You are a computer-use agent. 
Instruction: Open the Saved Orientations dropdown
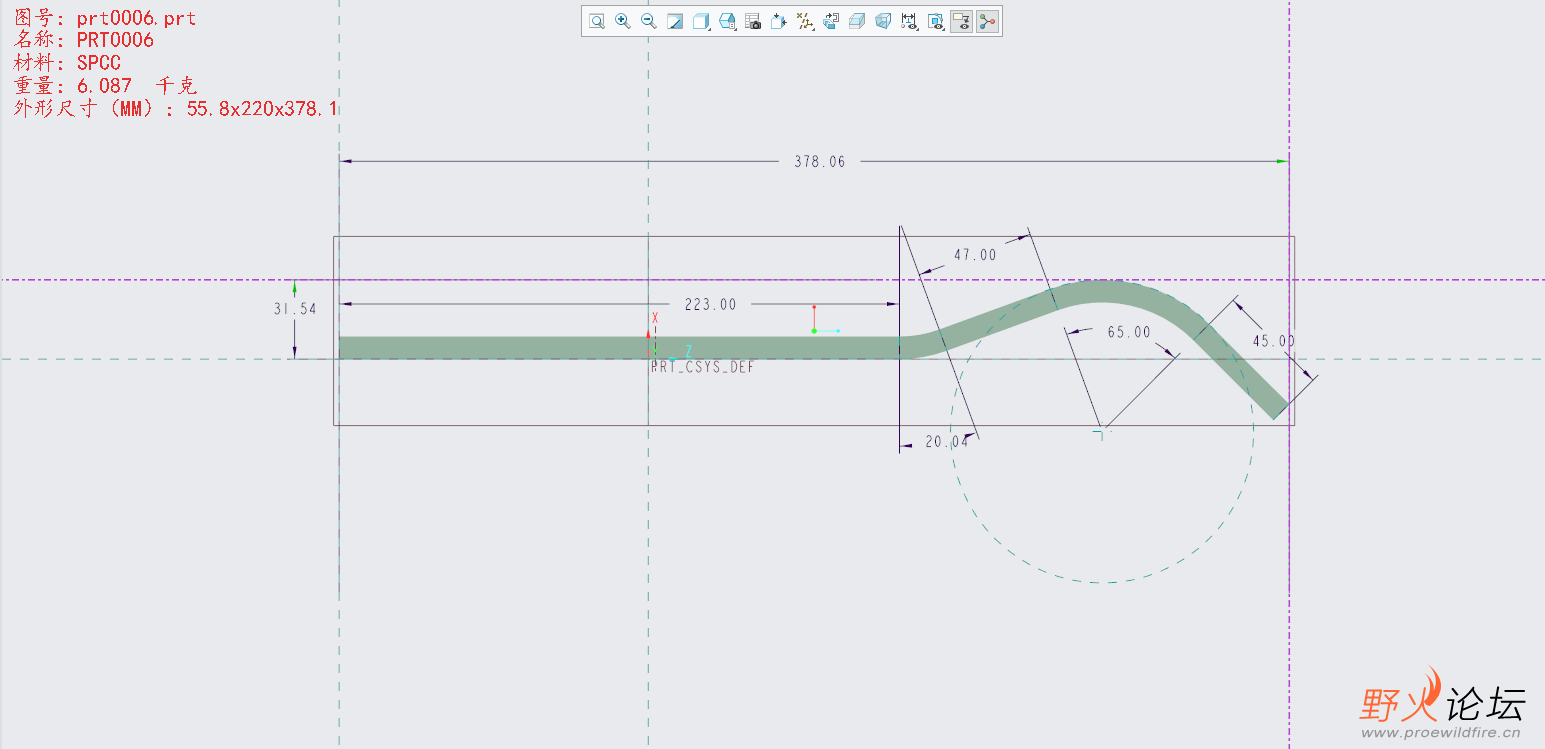pos(727,21)
